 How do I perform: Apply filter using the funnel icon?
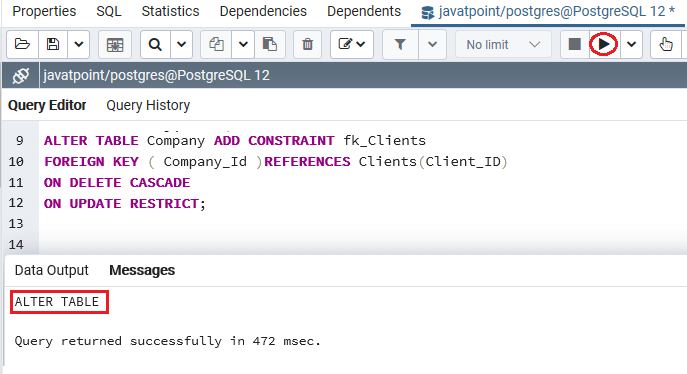coord(400,44)
